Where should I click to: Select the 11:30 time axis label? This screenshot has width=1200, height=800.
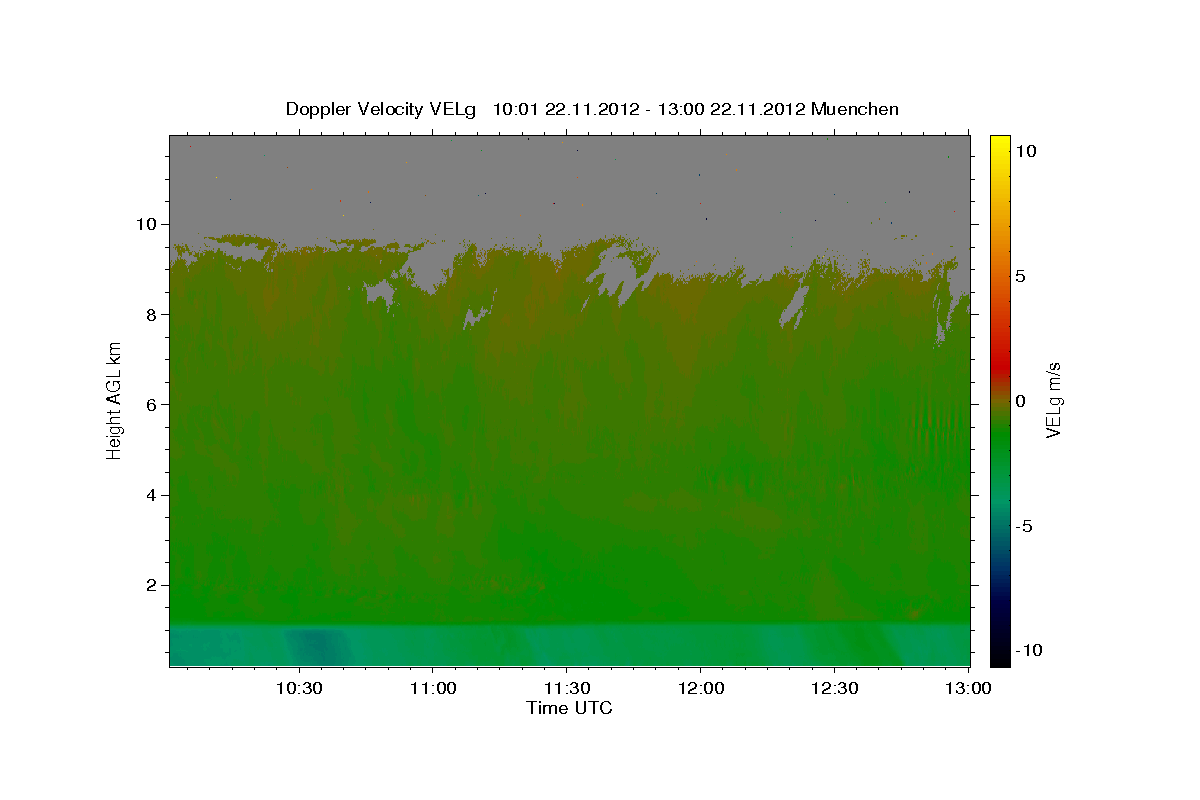click(x=567, y=688)
